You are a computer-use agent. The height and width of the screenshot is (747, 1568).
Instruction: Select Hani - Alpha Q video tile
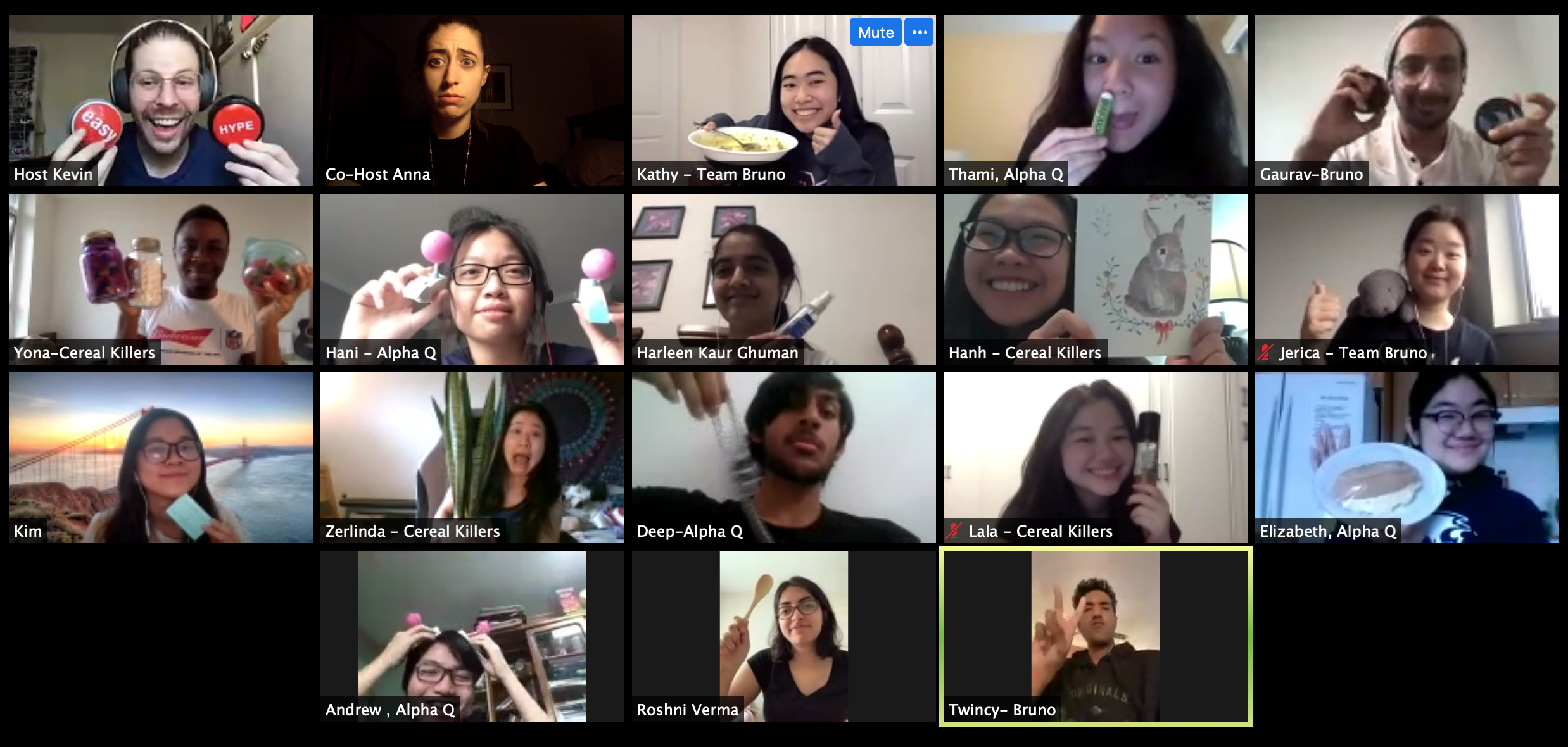pyautogui.click(x=472, y=279)
